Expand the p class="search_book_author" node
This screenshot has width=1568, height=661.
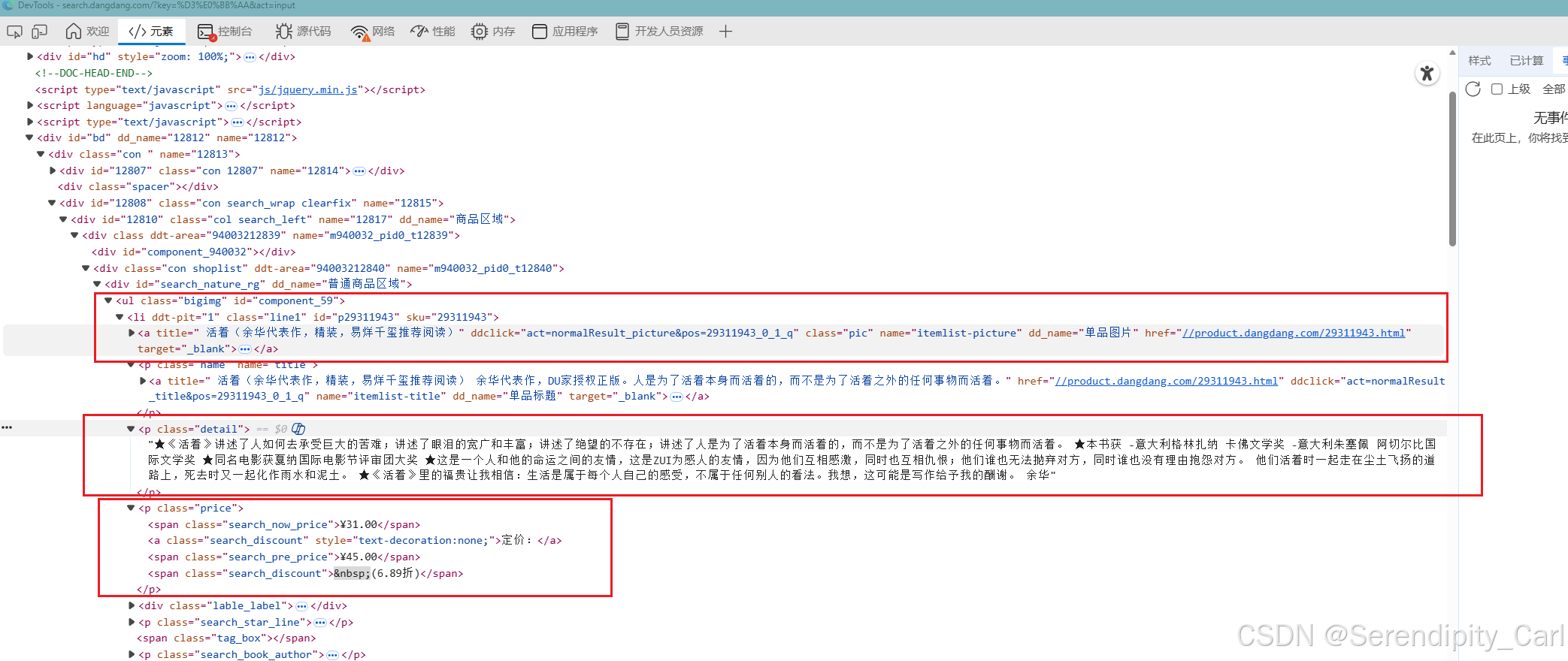(132, 654)
